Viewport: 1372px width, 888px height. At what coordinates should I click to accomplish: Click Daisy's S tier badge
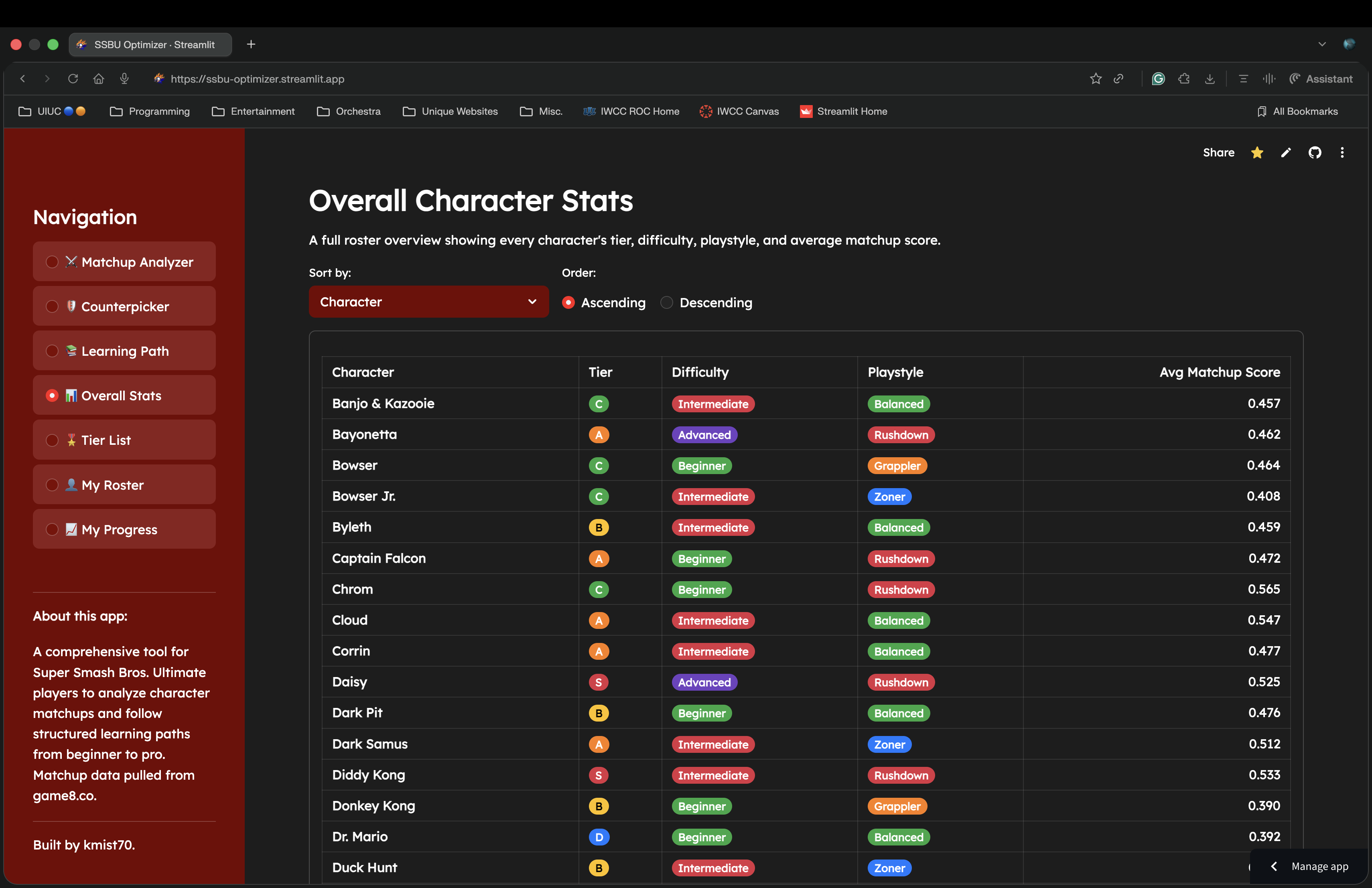599,682
